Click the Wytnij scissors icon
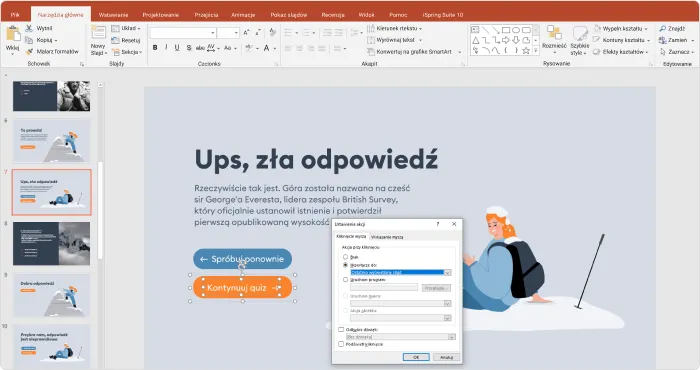The image size is (700, 370). point(29,28)
